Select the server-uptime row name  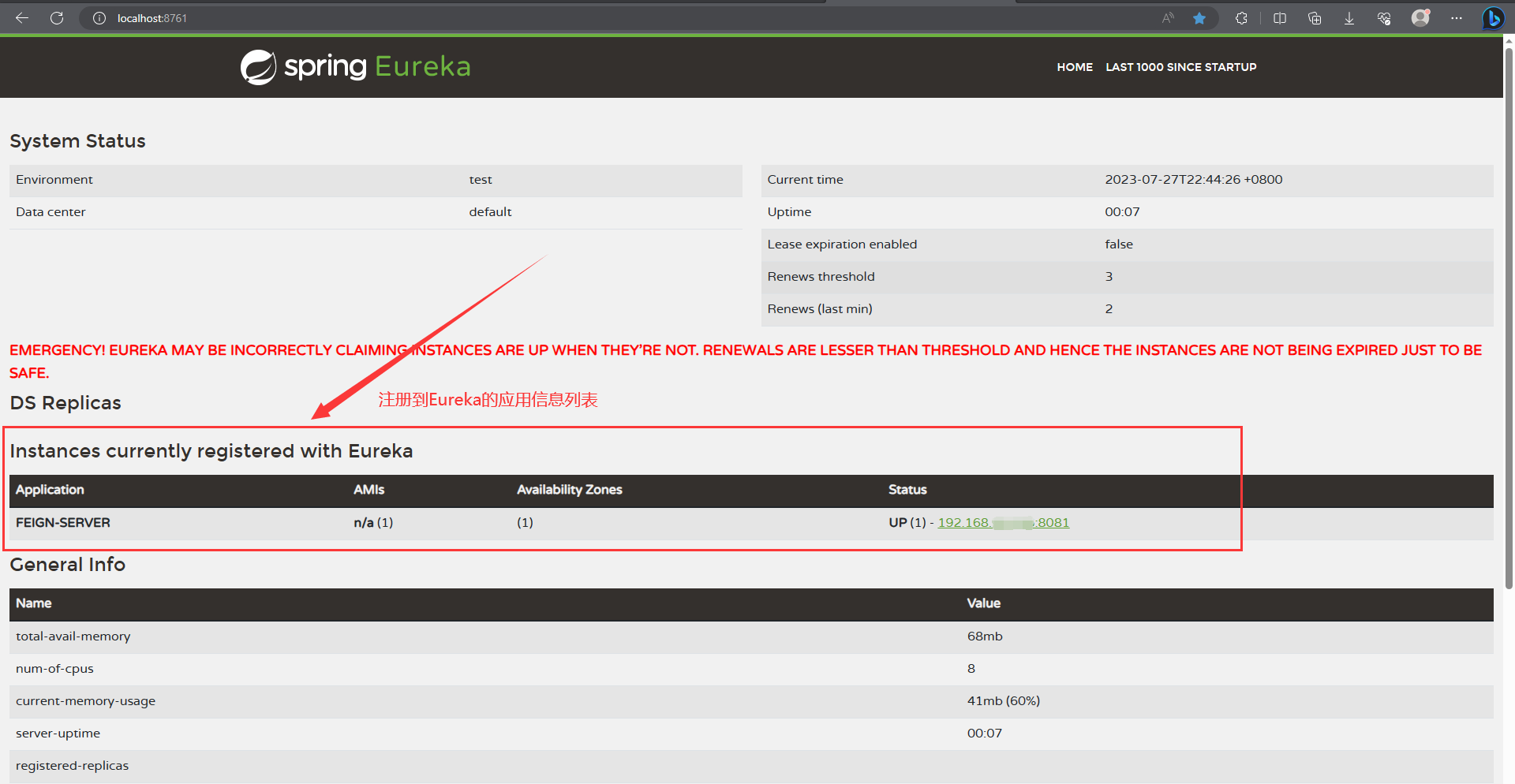click(58, 734)
